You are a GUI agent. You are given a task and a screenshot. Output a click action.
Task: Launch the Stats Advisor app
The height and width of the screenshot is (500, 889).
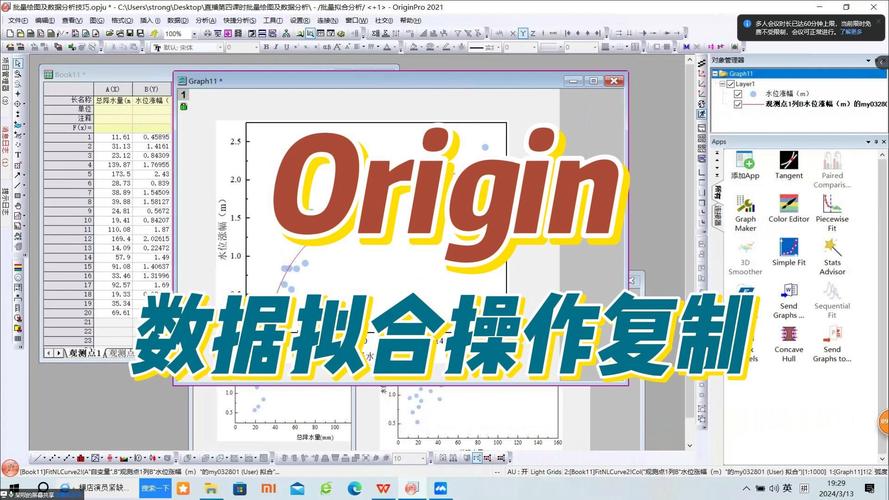pyautogui.click(x=832, y=257)
